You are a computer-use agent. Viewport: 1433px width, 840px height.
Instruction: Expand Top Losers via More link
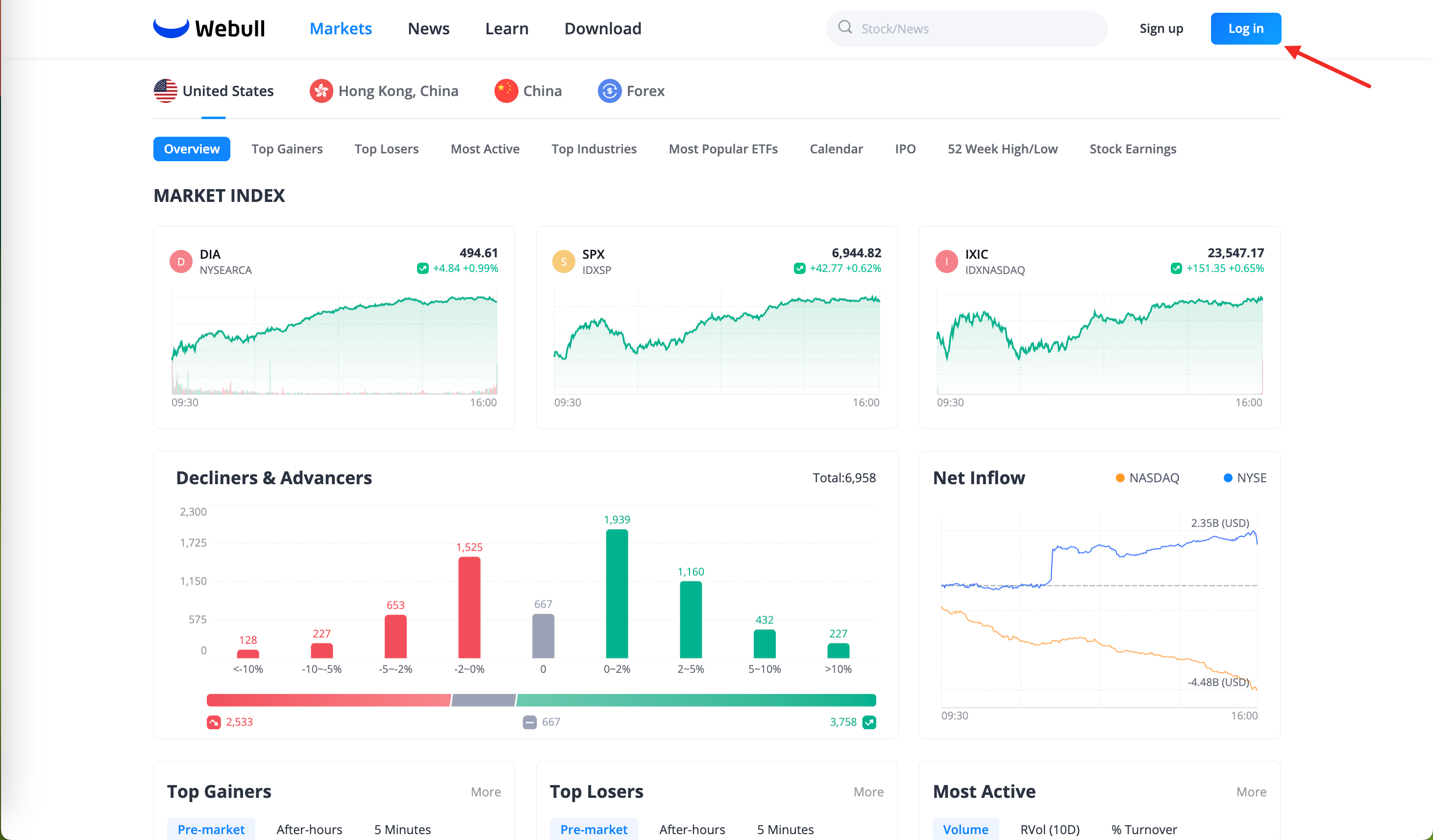pyautogui.click(x=868, y=791)
